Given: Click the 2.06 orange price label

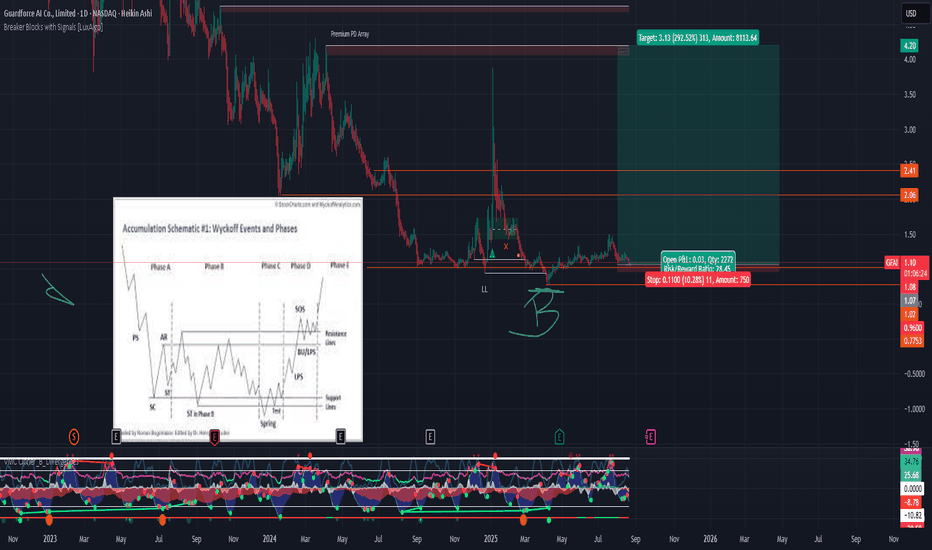Looking at the screenshot, I should [909, 195].
